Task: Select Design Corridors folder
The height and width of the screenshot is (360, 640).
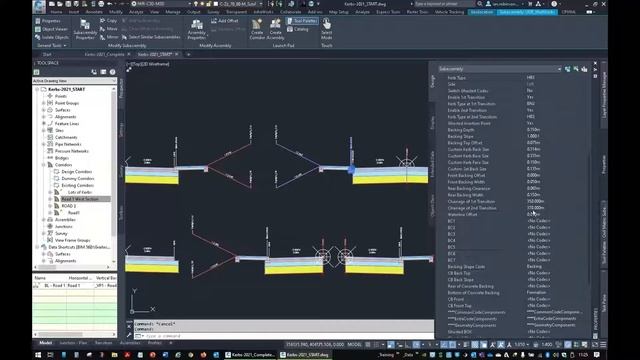Action: pyautogui.click(x=76, y=171)
